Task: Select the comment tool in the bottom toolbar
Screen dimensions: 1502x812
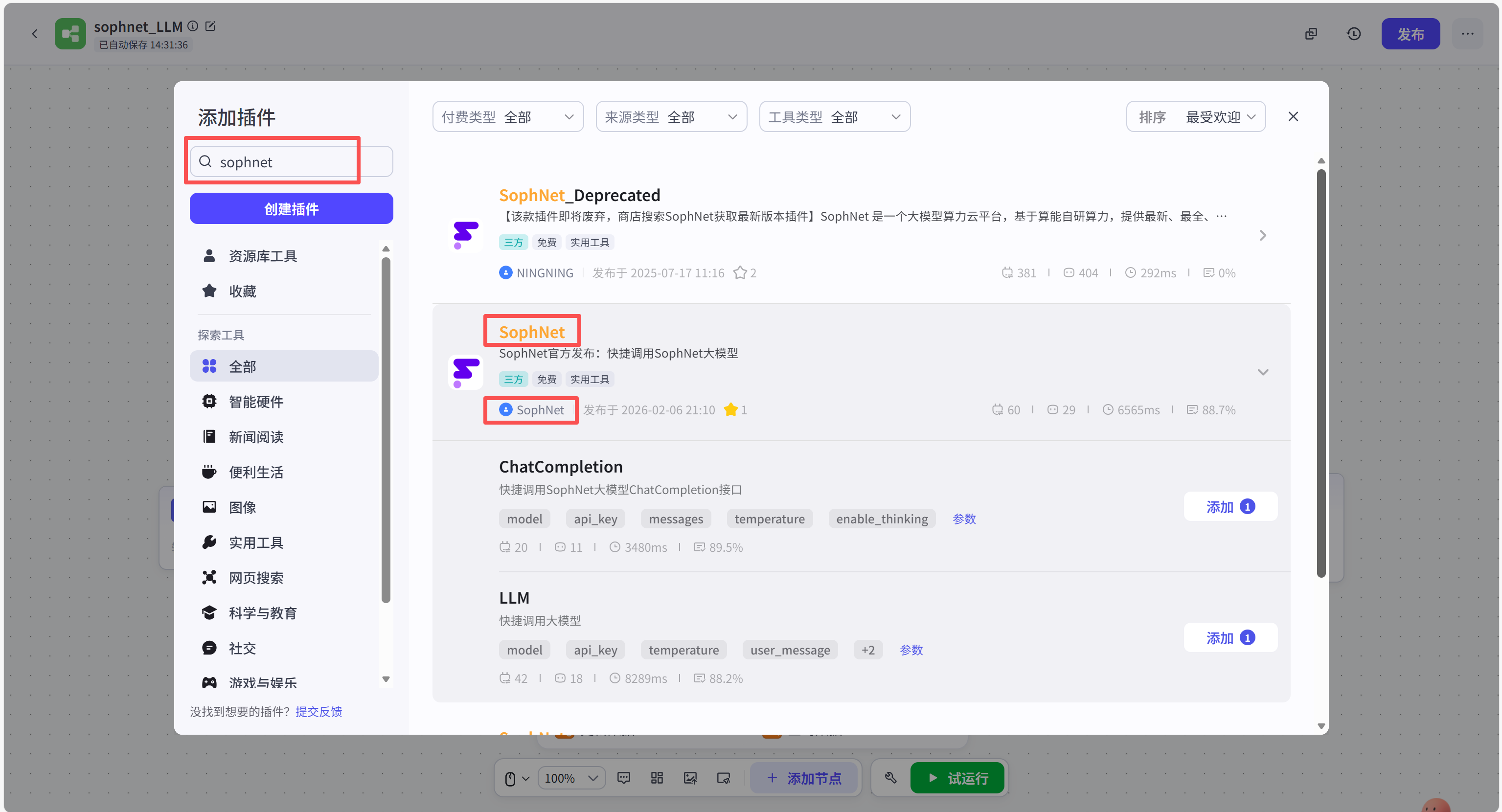Action: coord(624,778)
